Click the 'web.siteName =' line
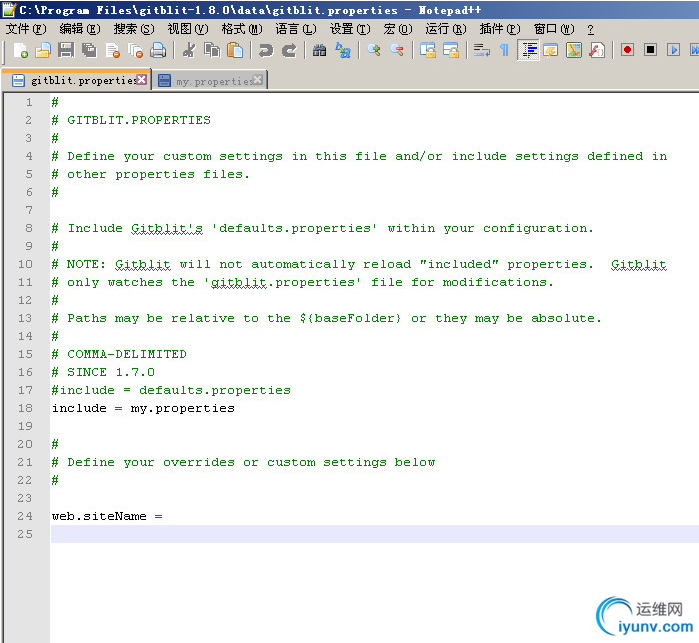Screen dimensions: 699x643 click(x=107, y=516)
